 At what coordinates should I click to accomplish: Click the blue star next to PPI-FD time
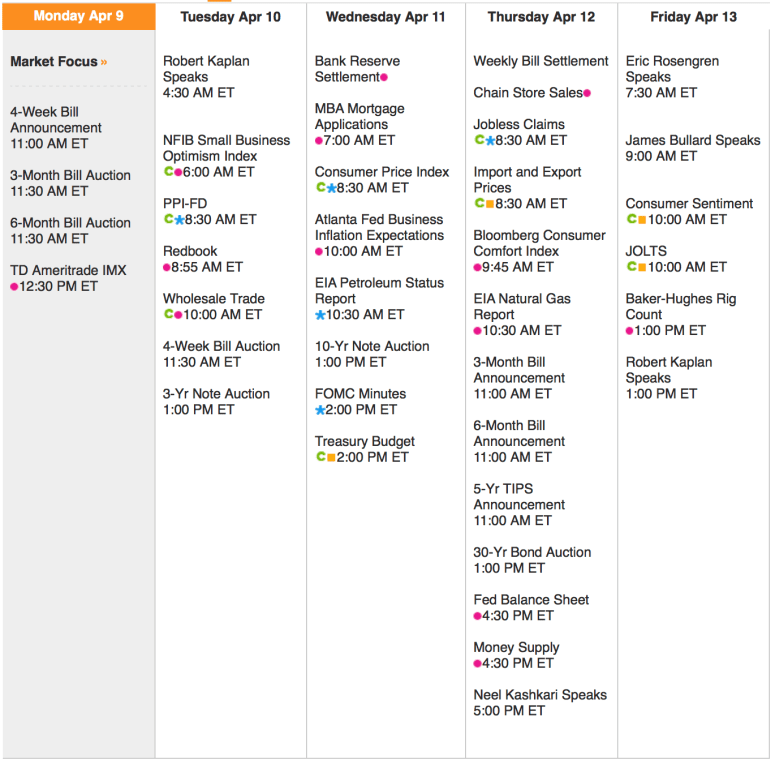coord(180,220)
